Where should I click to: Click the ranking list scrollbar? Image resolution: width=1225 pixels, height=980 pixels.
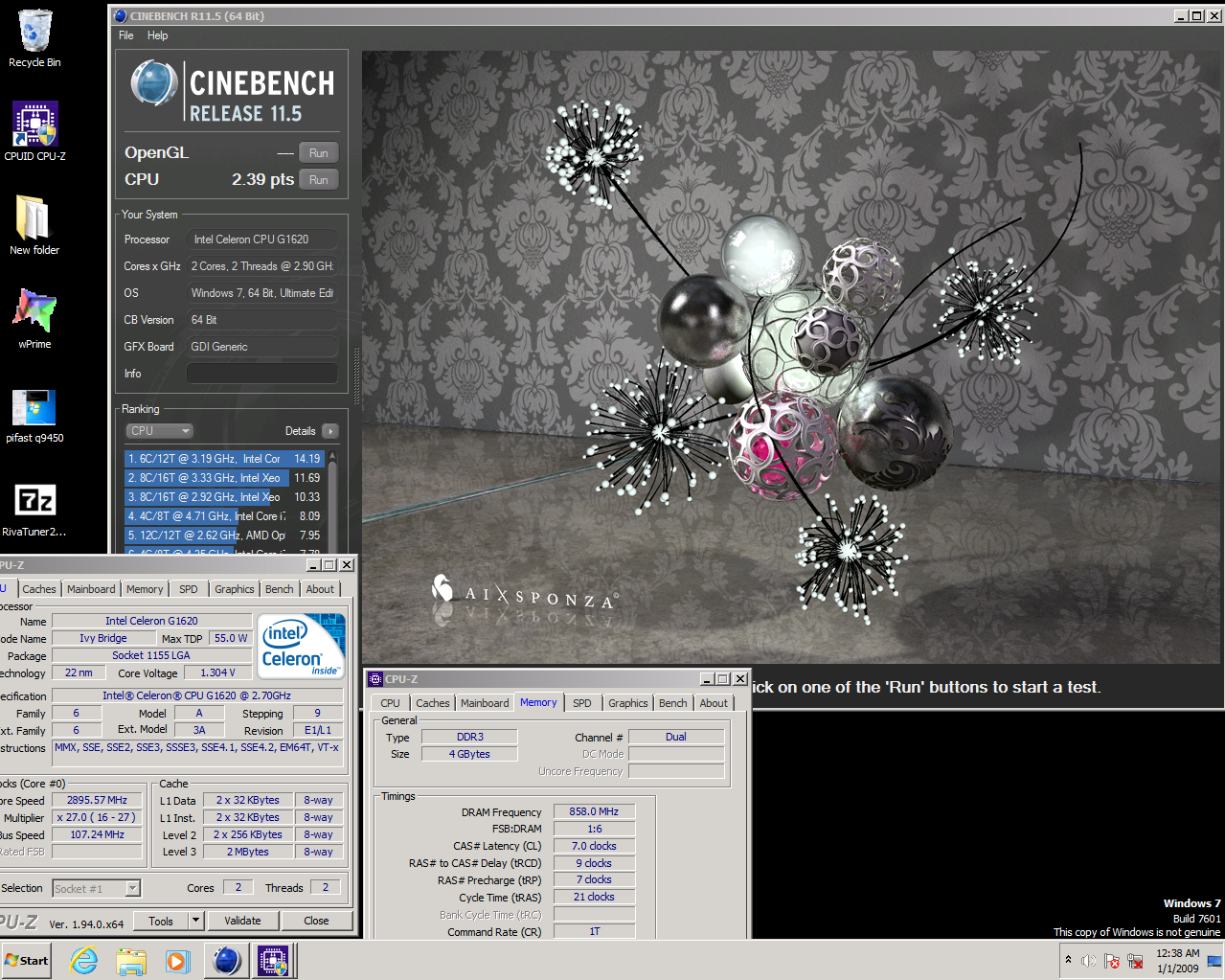pos(333,501)
